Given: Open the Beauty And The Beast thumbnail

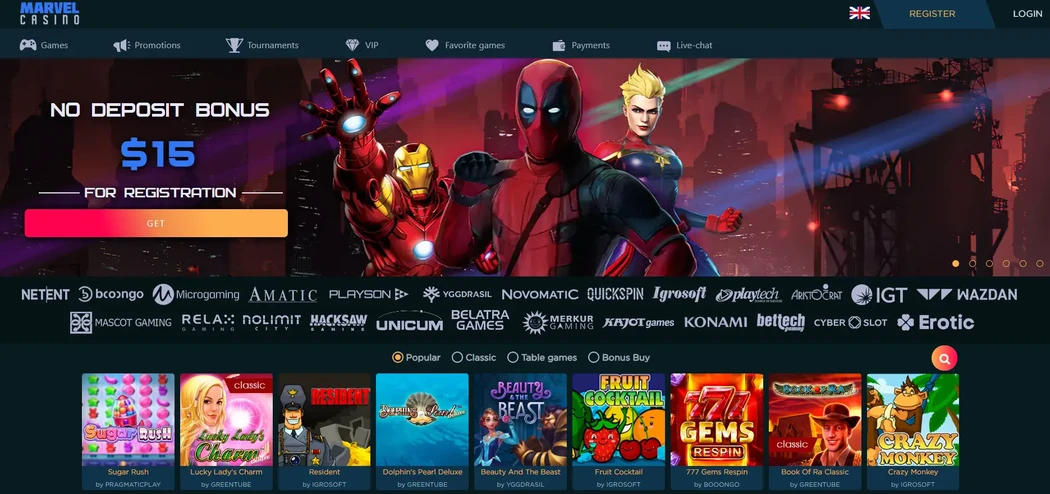Looking at the screenshot, I should (x=520, y=420).
